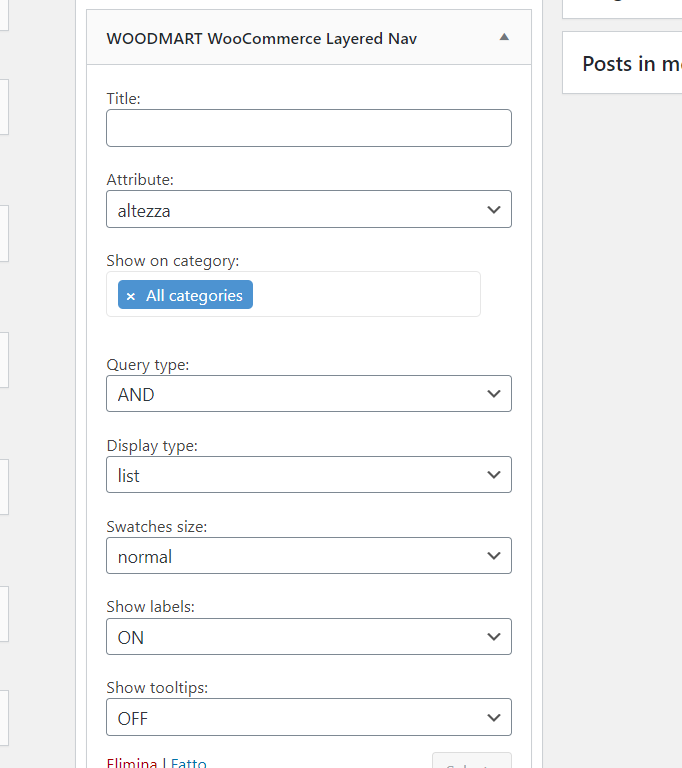Click the Display type: label
682x768 pixels.
152,446
